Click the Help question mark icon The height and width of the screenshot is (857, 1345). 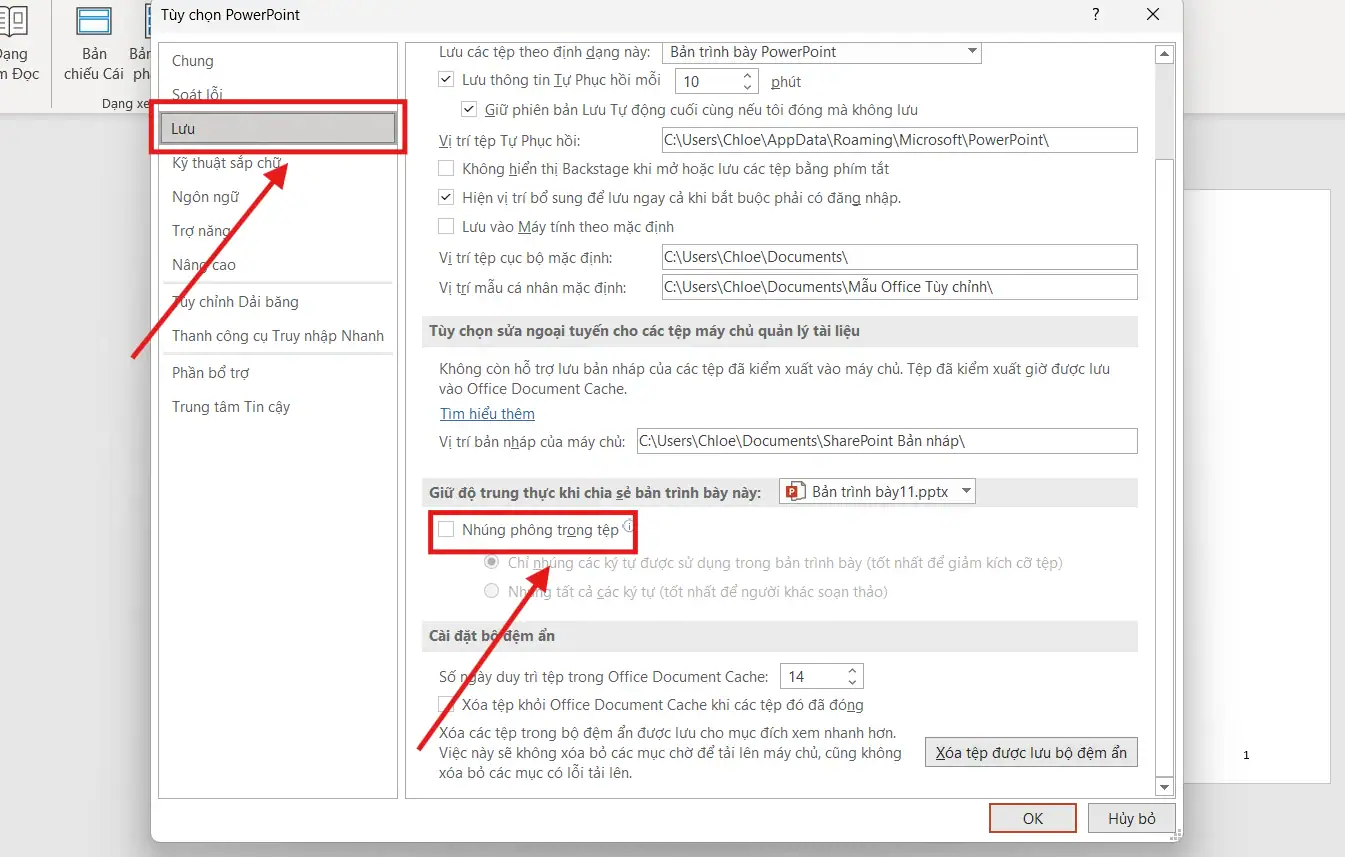coord(1096,15)
